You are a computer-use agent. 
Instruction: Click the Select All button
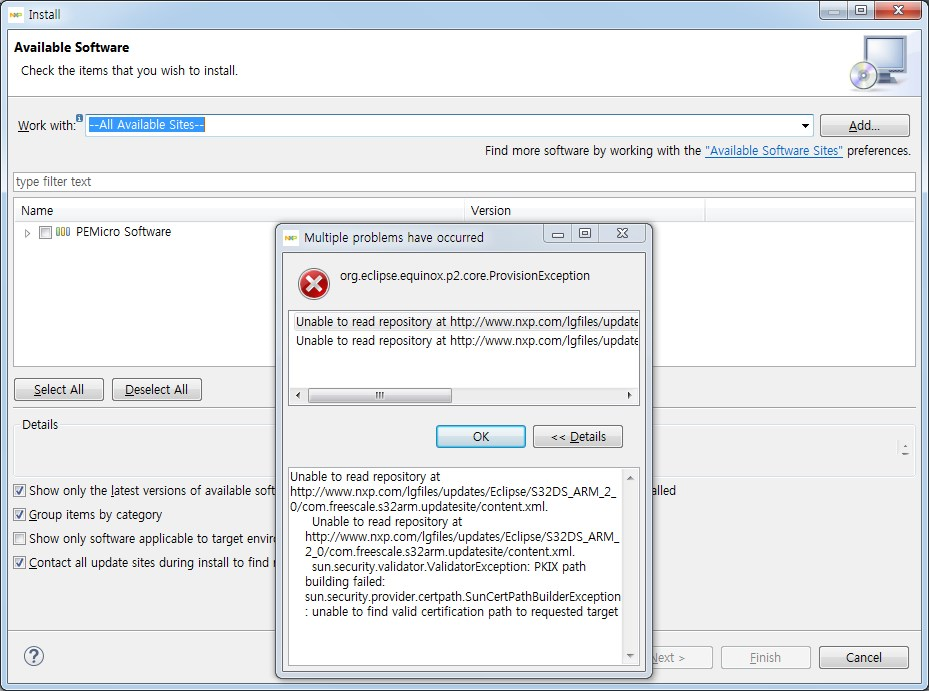(59, 389)
